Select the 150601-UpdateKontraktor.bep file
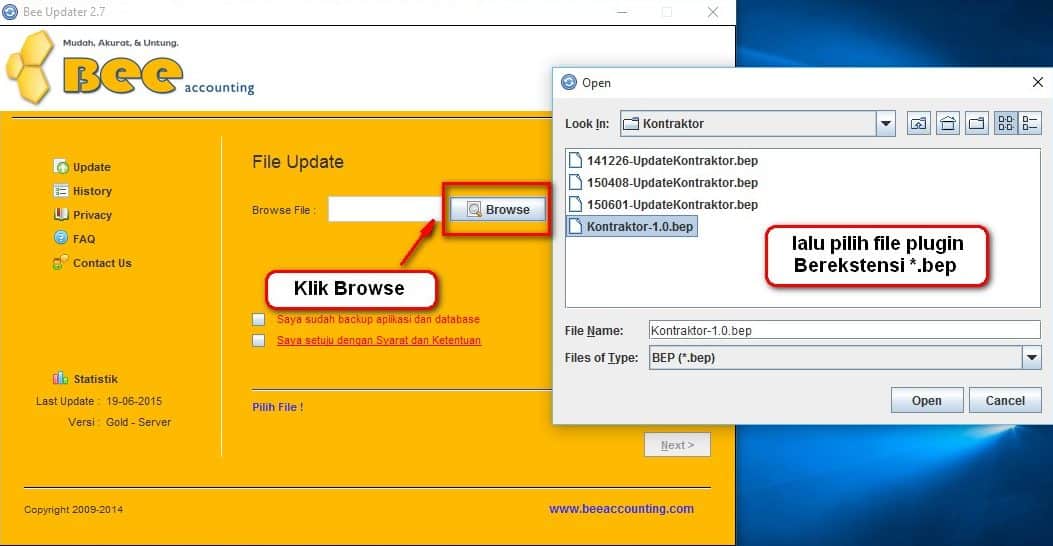Image resolution: width=1053 pixels, height=546 pixels. (672, 205)
